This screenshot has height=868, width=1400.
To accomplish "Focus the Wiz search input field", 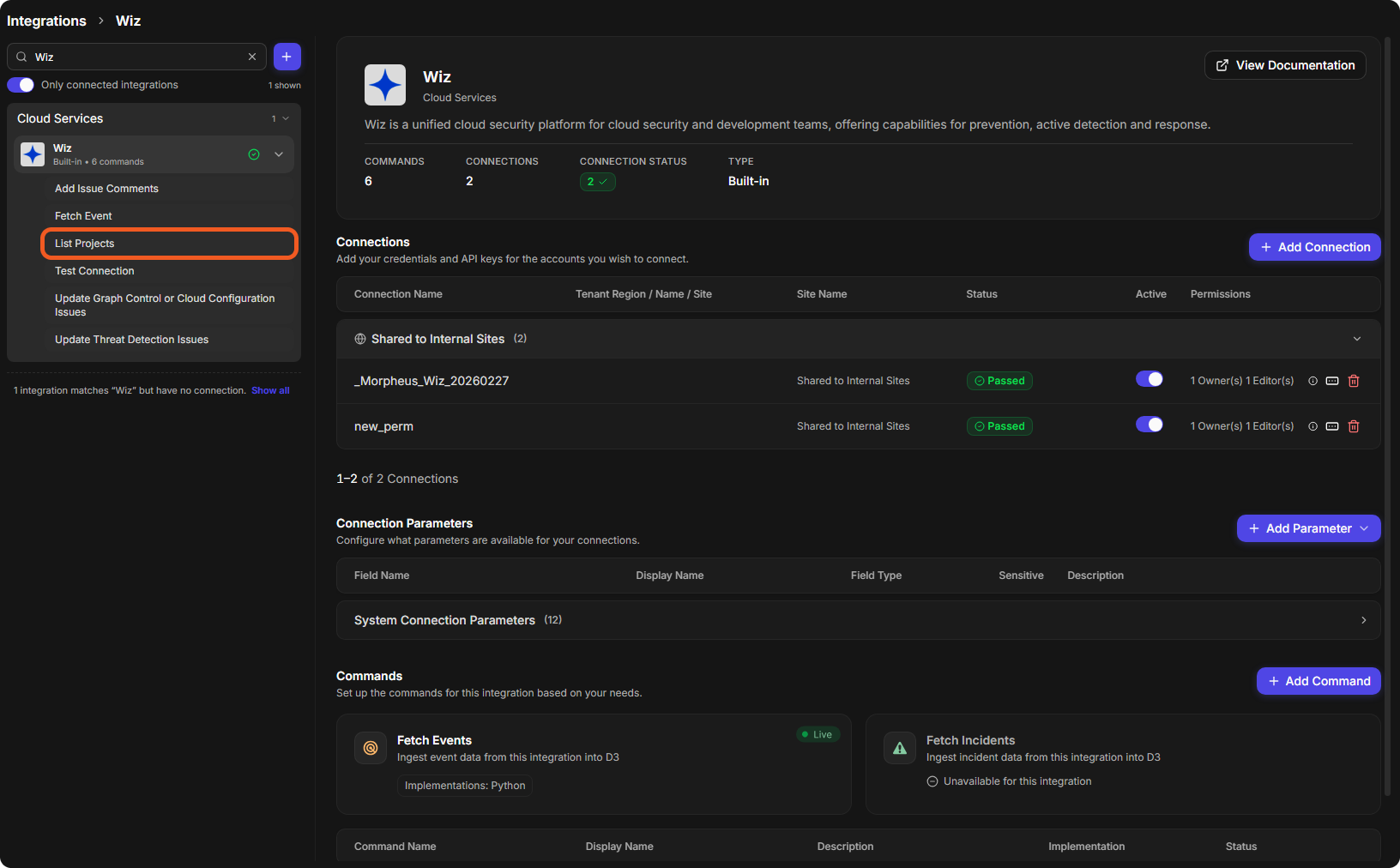I will (137, 57).
